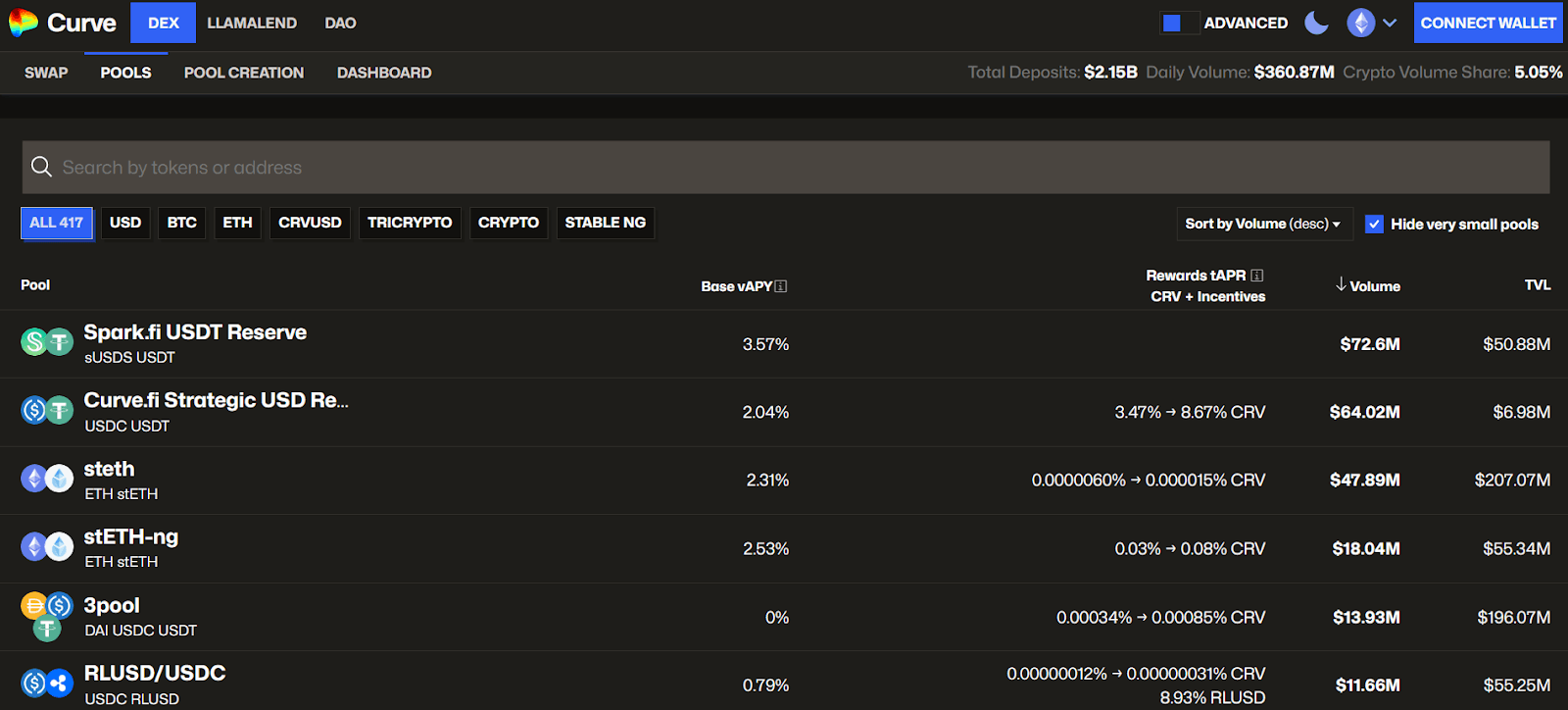Filter pools by BTC
The height and width of the screenshot is (710, 1568).
tap(182, 223)
